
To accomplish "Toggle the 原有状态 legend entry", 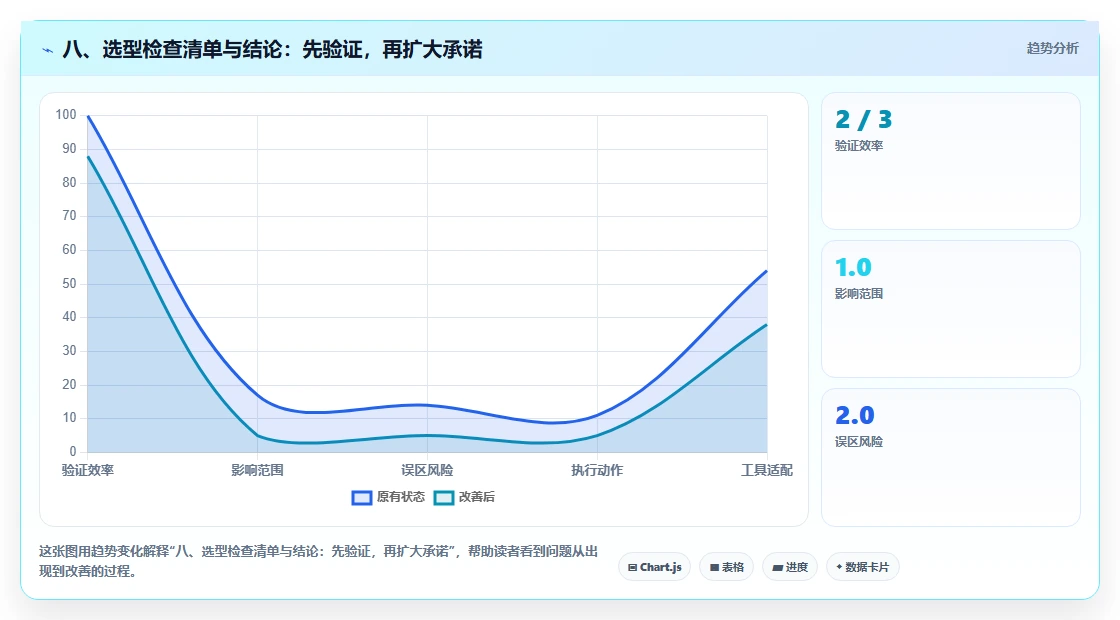I will pos(389,497).
